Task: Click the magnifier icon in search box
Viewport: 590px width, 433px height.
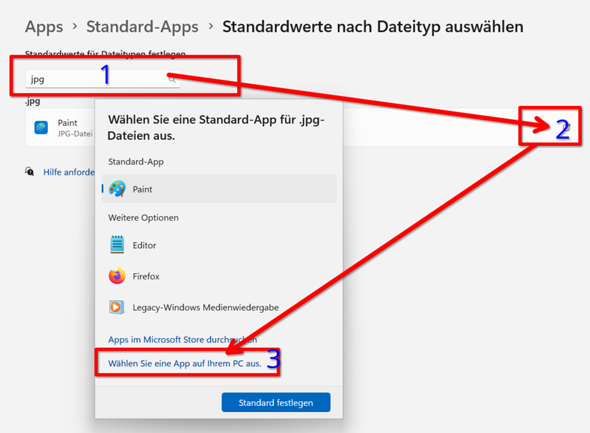Action: 172,79
